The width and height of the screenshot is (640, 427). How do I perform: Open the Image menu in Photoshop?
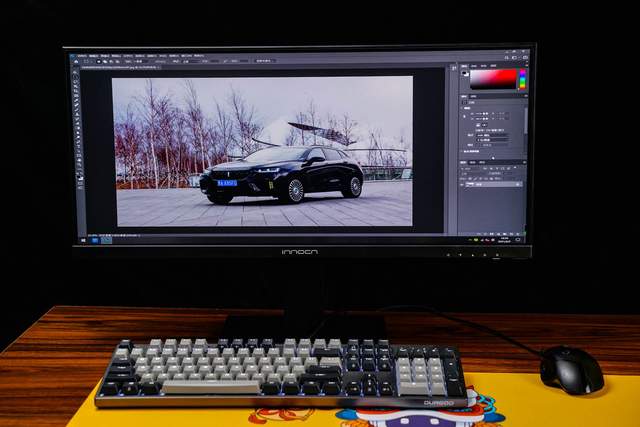point(105,56)
